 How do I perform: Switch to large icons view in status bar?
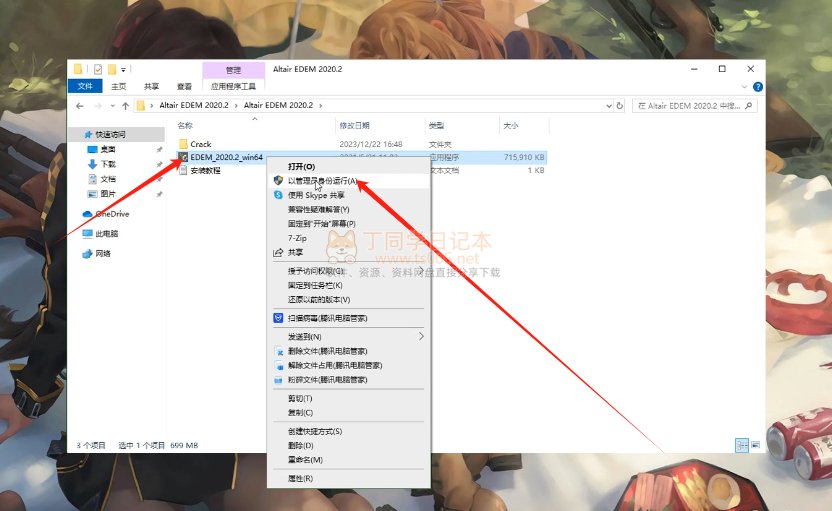tap(756, 445)
